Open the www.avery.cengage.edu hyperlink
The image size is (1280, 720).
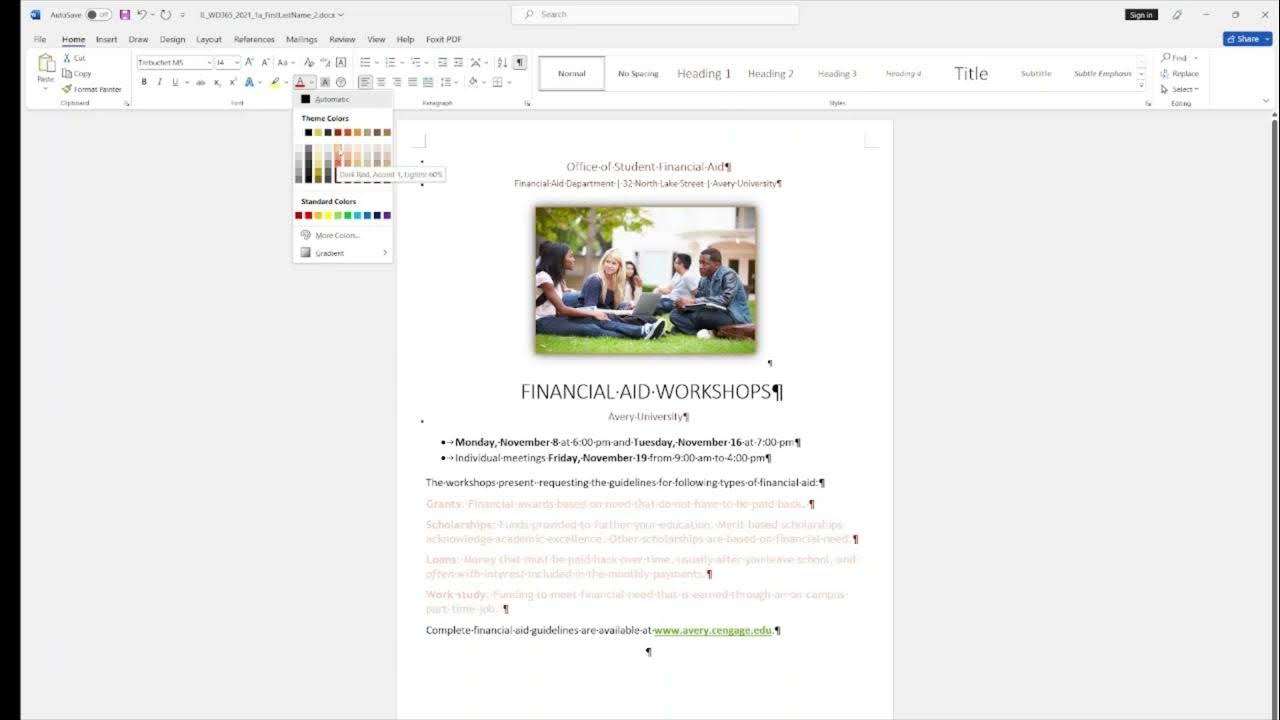point(712,630)
